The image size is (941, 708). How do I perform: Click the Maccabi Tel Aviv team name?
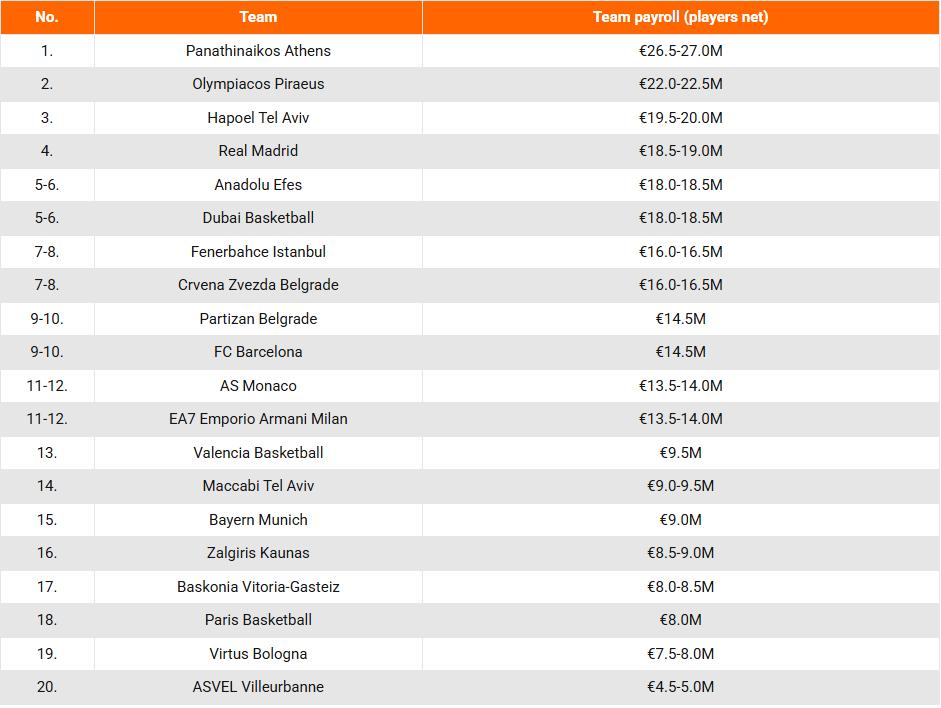pos(258,486)
